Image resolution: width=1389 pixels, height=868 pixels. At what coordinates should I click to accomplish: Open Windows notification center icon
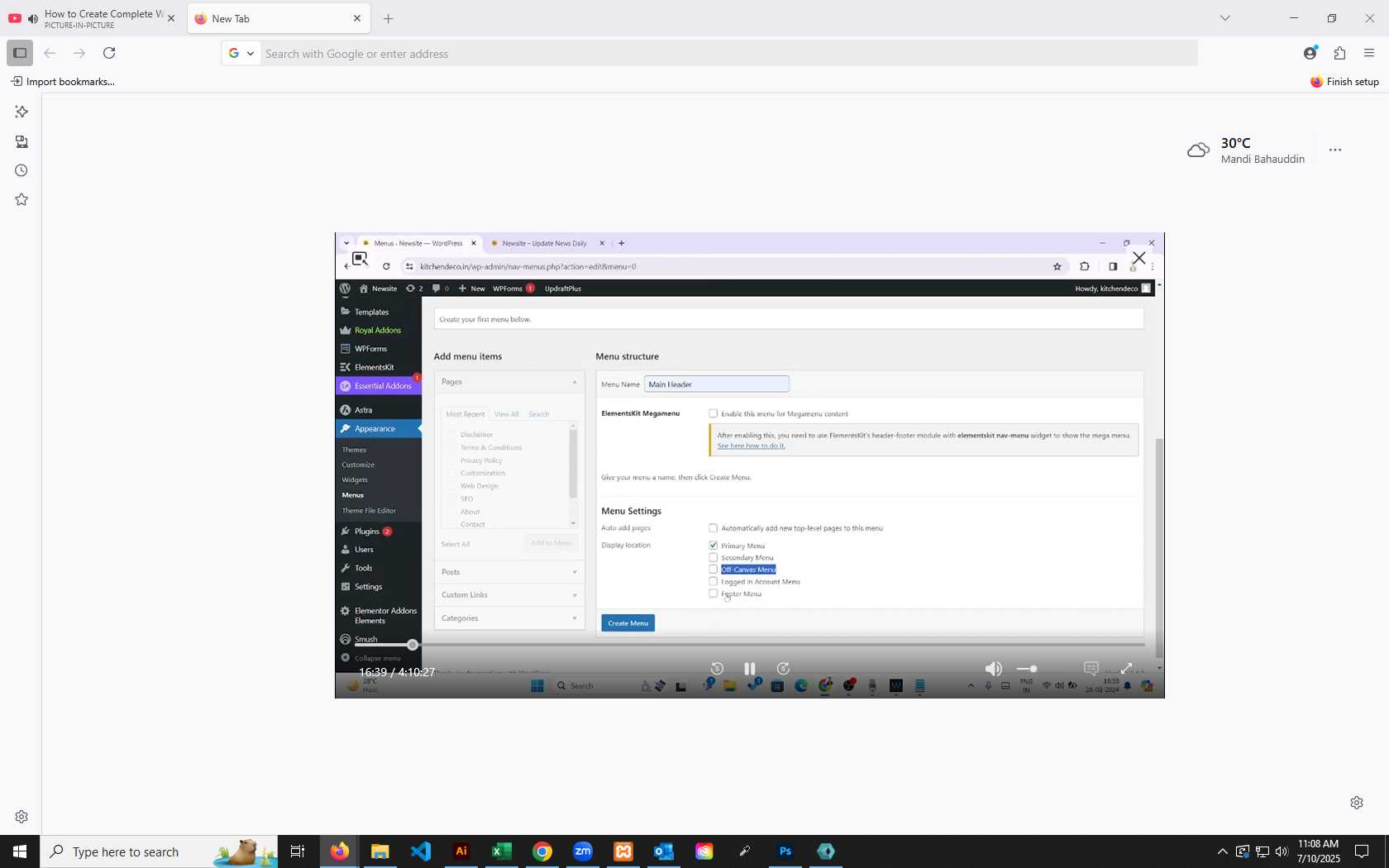[1362, 851]
